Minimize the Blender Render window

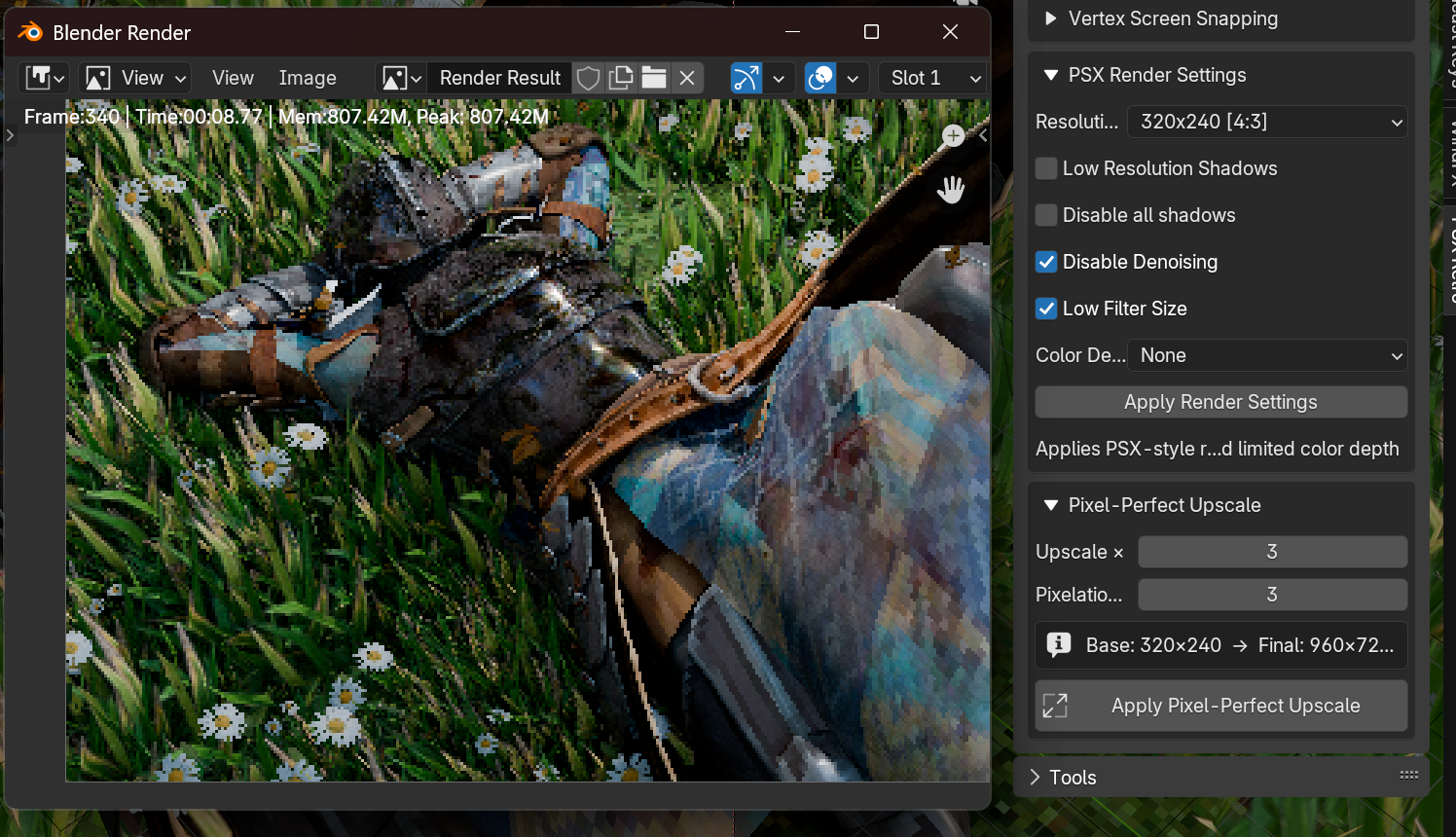pyautogui.click(x=793, y=32)
